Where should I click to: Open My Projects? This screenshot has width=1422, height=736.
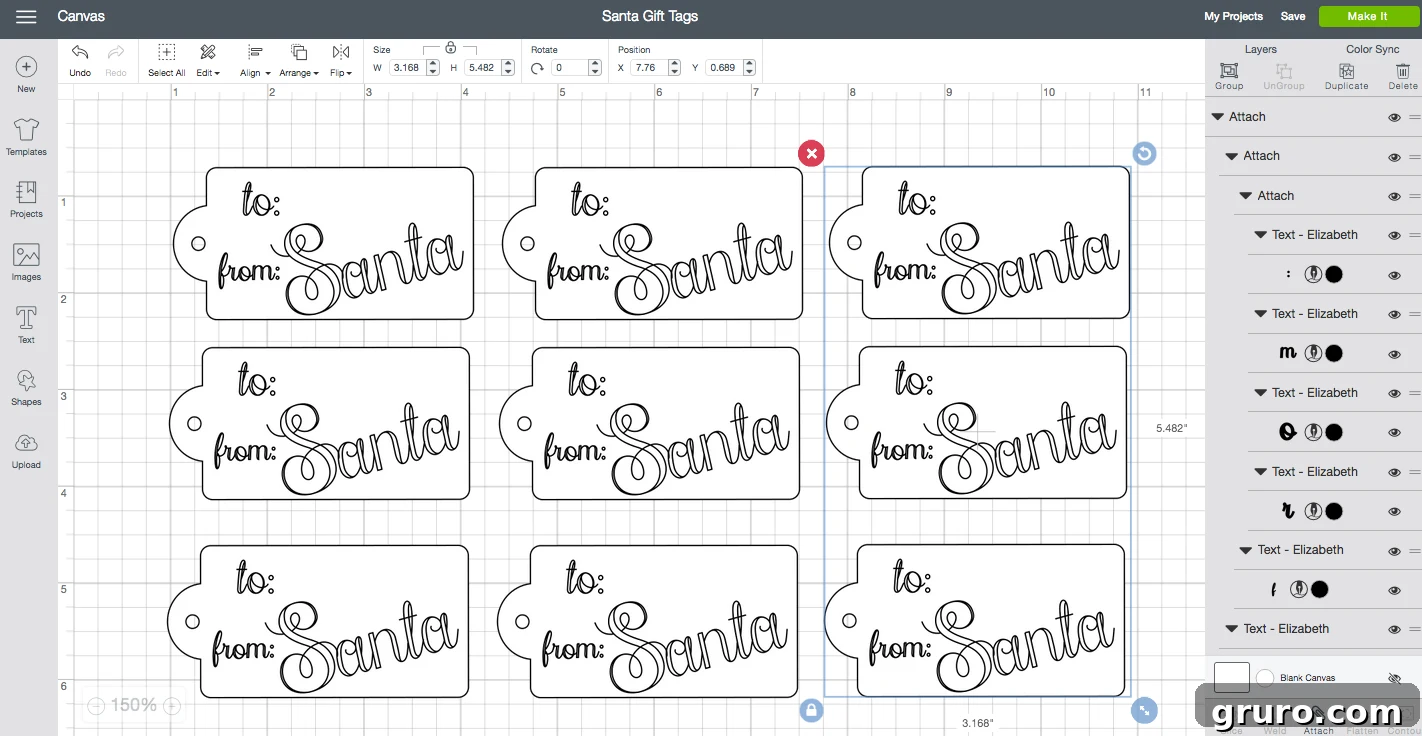pyautogui.click(x=1233, y=16)
